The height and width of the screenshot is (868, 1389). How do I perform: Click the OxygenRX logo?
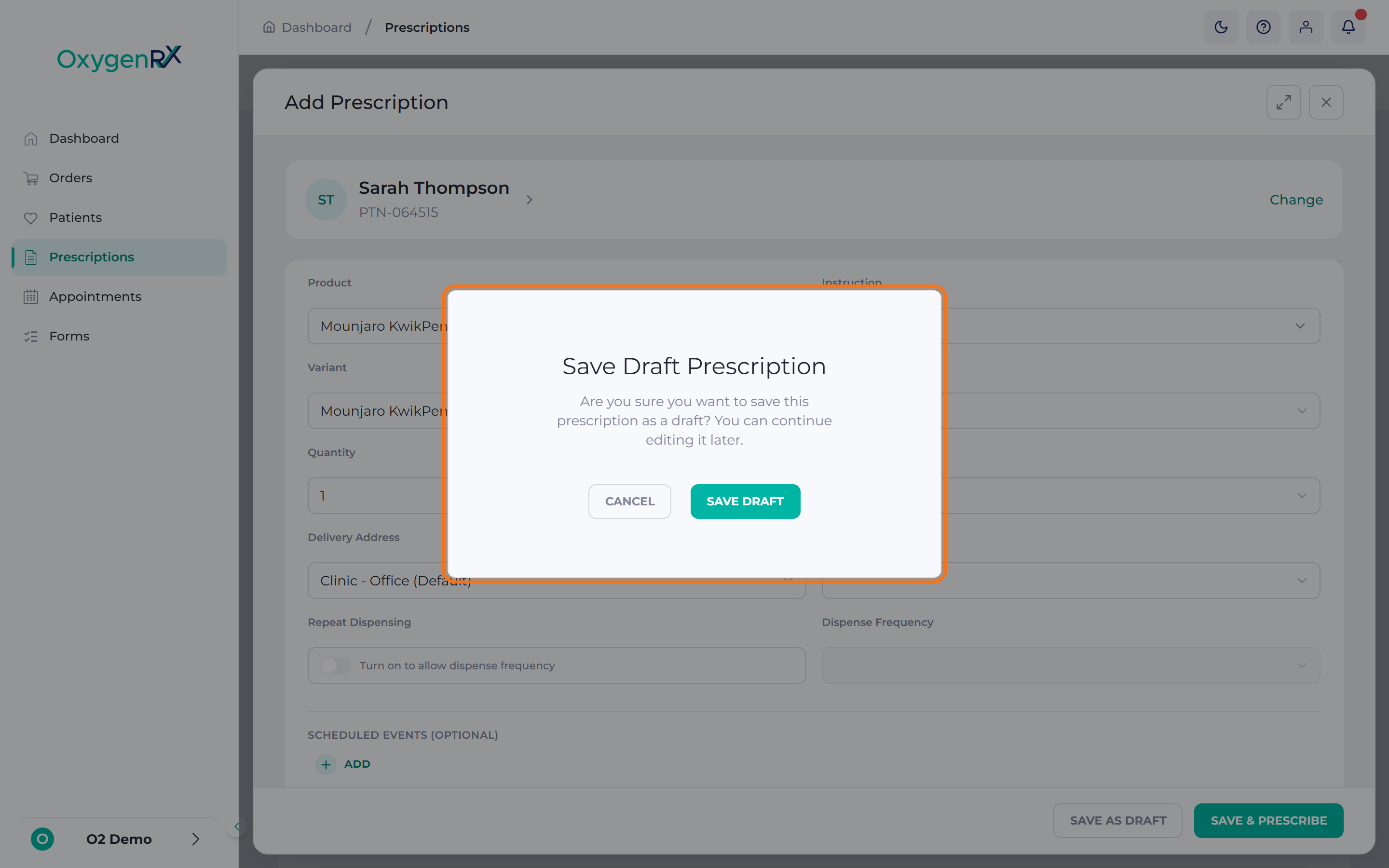120,58
